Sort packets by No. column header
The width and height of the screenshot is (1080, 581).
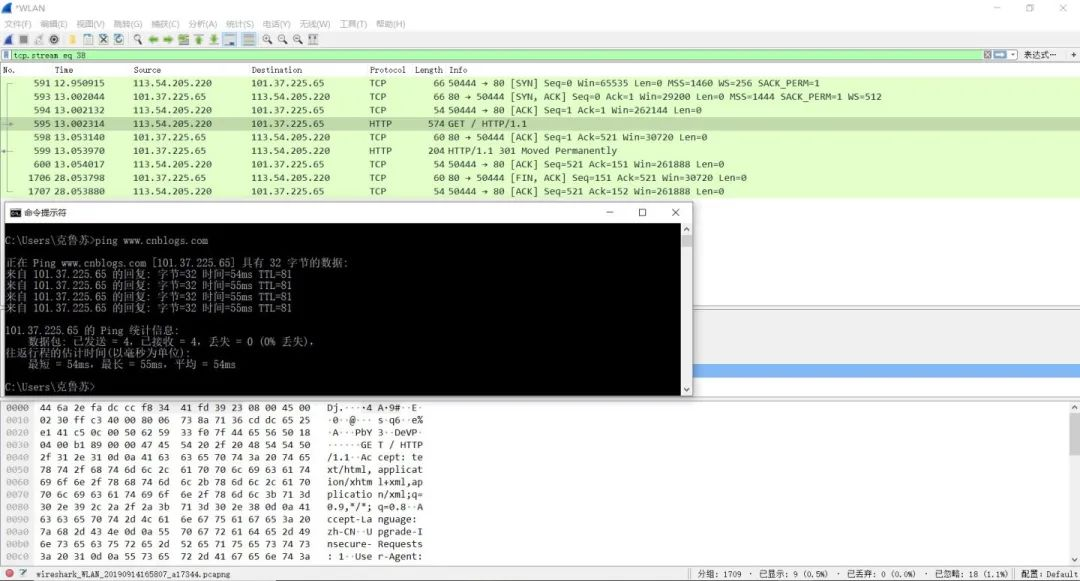[10, 70]
